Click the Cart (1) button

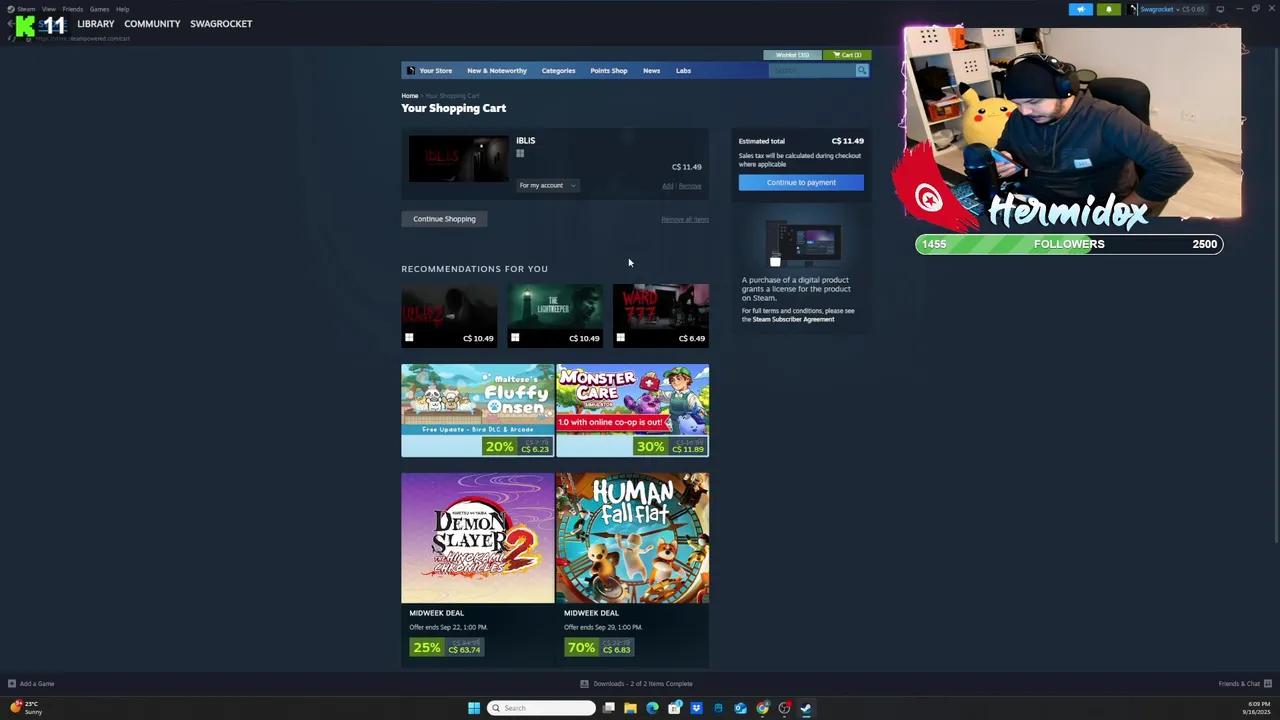pyautogui.click(x=848, y=55)
